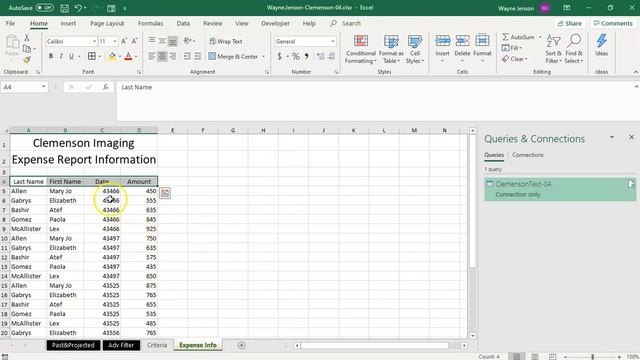The image size is (640, 360).
Task: Toggle the AutoSave switch
Action: coord(44,8)
